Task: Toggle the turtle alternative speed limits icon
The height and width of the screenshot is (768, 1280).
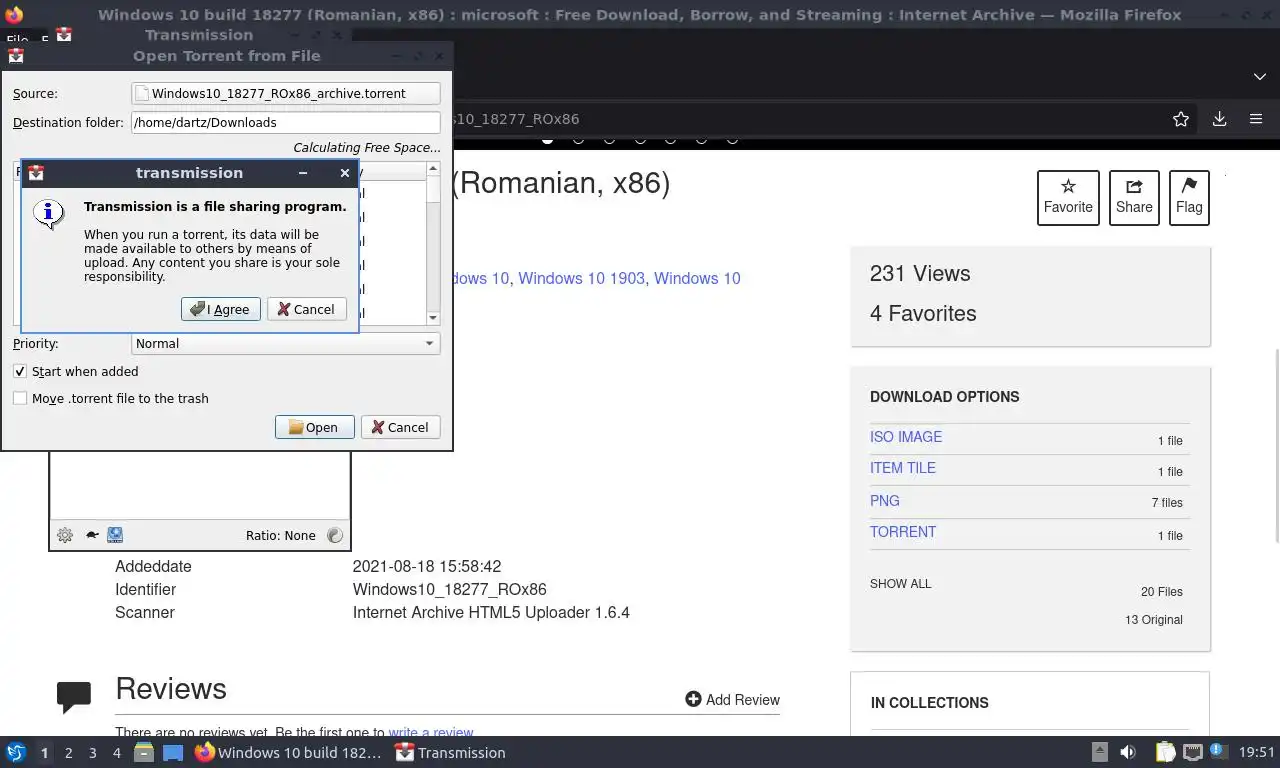Action: (91, 535)
